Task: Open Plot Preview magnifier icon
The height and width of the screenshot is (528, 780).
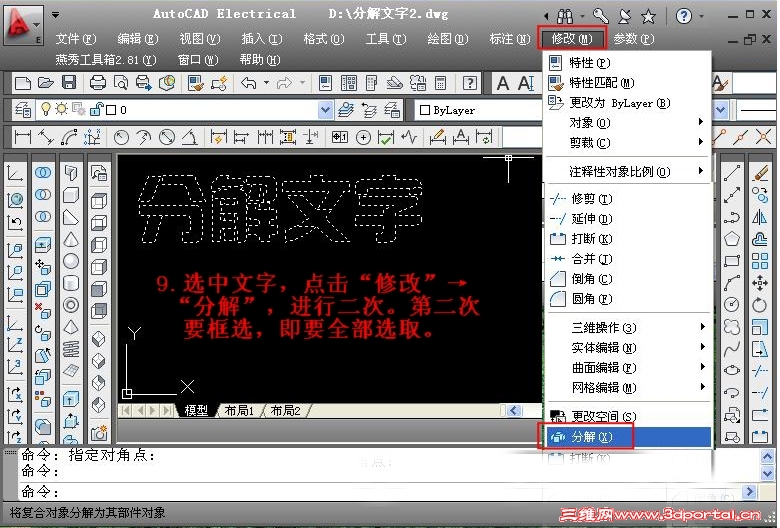Action: tap(121, 83)
